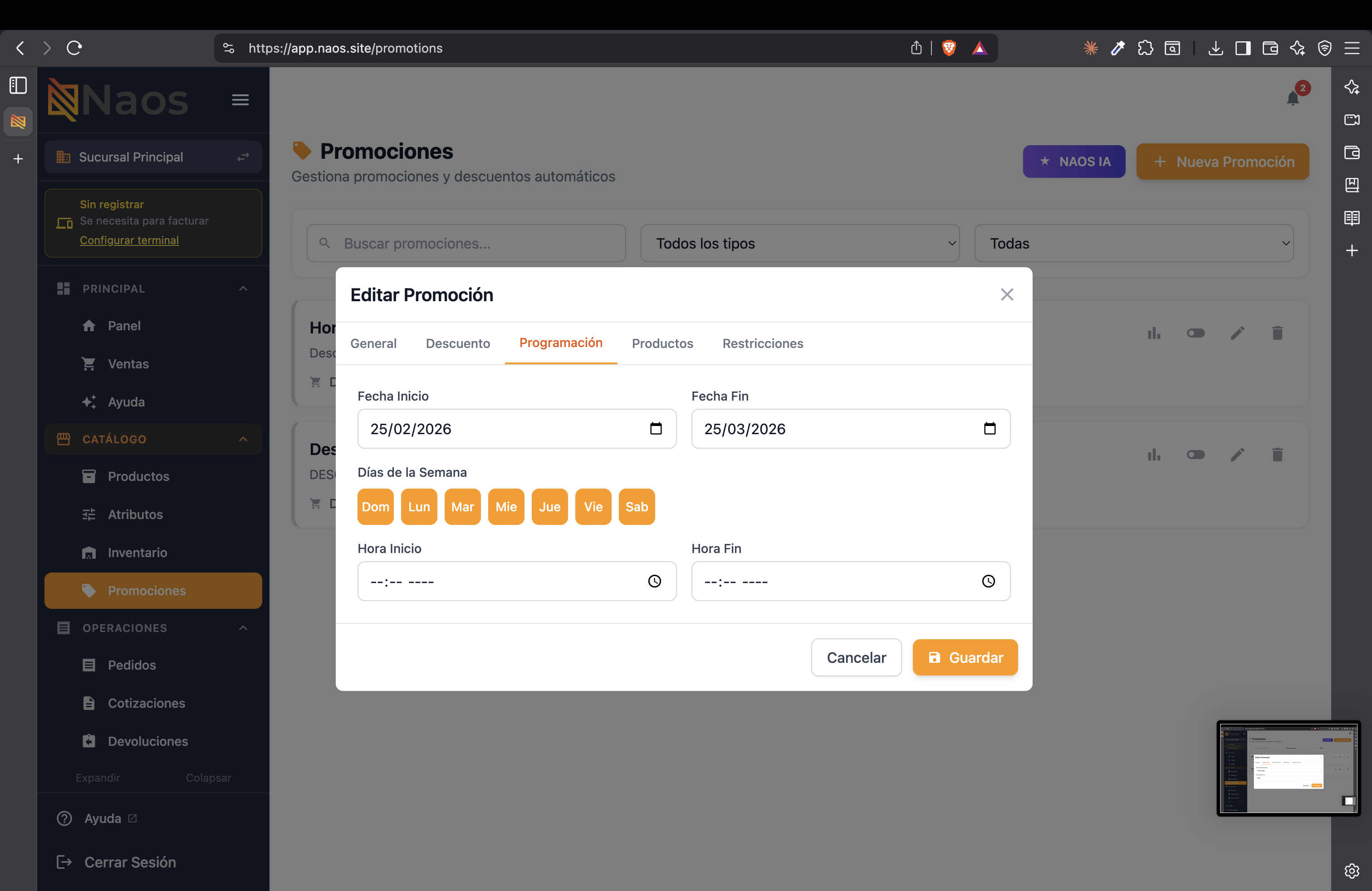The height and width of the screenshot is (891, 1372).
Task: Open Inventario in the sidebar
Action: (153, 552)
